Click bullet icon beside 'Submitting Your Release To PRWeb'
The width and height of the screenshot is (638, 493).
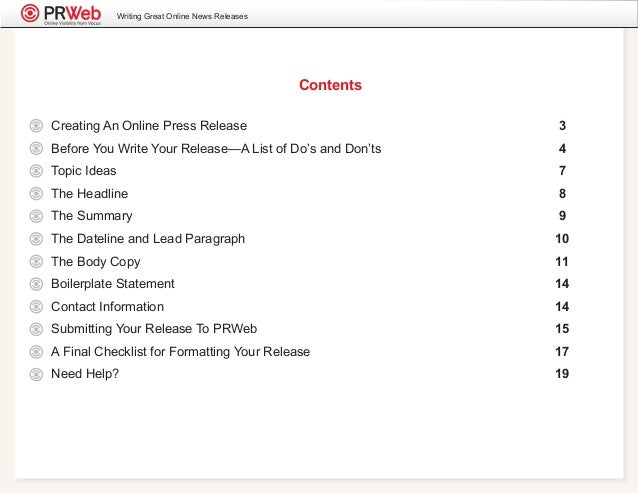[36, 329]
